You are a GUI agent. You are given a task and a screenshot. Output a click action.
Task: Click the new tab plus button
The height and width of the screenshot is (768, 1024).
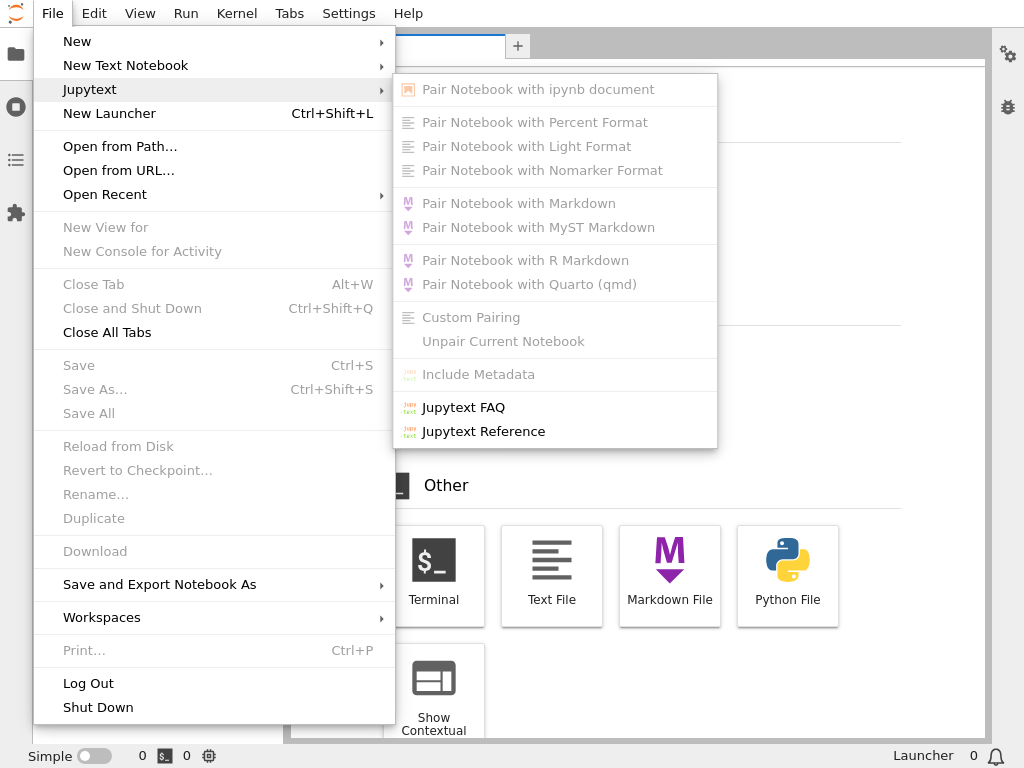[x=518, y=46]
